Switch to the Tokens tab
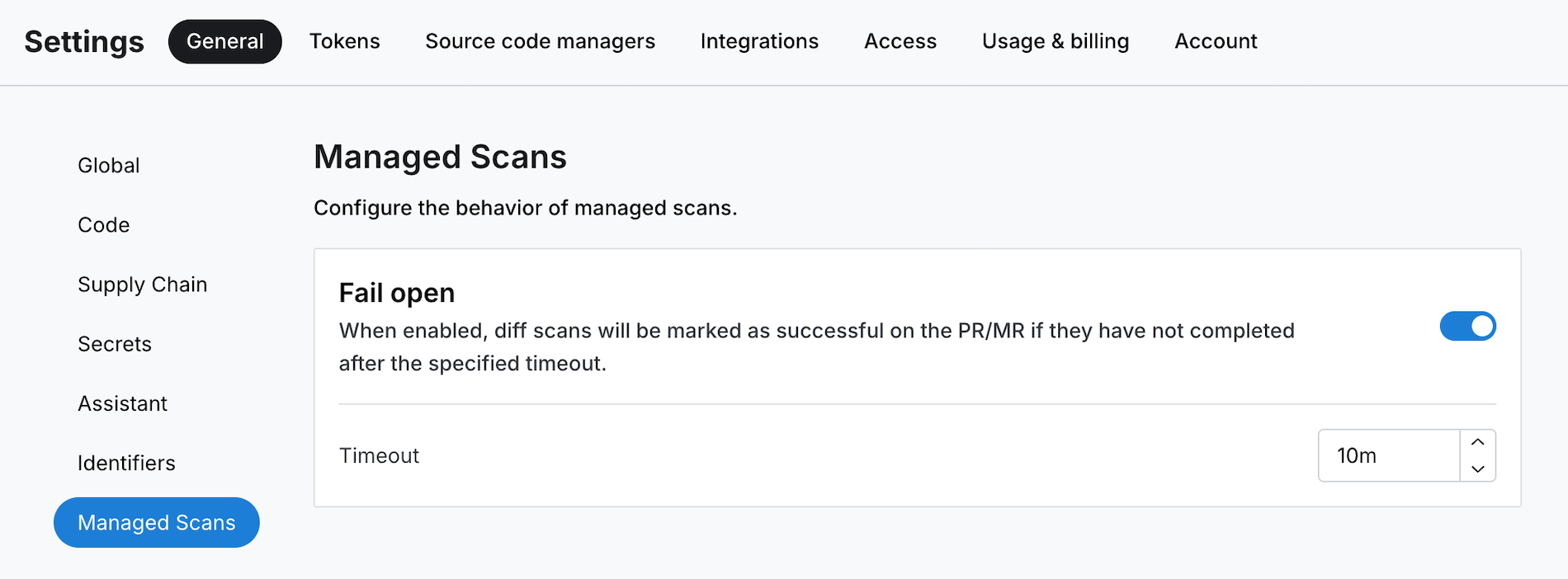 click(x=344, y=40)
